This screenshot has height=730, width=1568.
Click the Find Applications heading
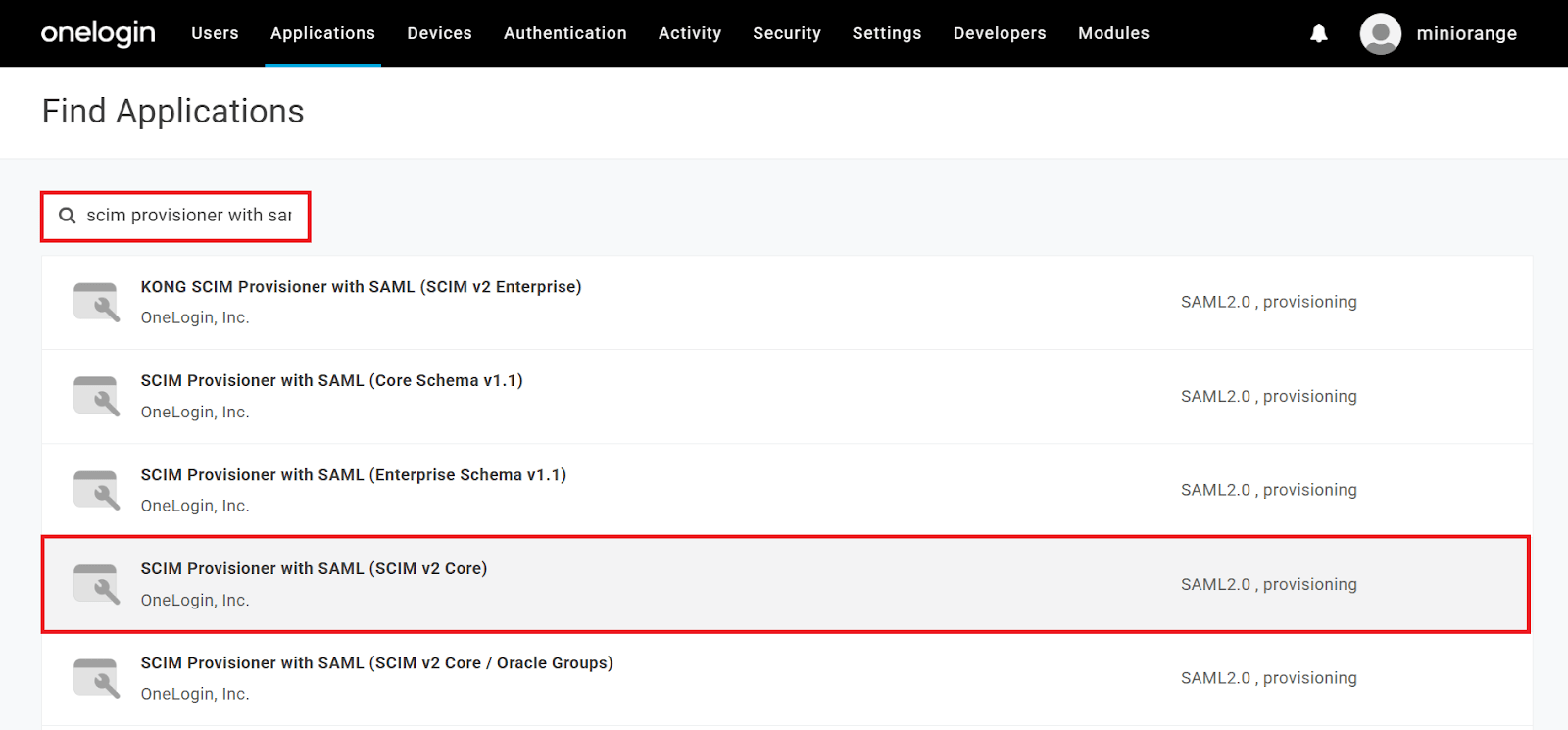click(172, 112)
